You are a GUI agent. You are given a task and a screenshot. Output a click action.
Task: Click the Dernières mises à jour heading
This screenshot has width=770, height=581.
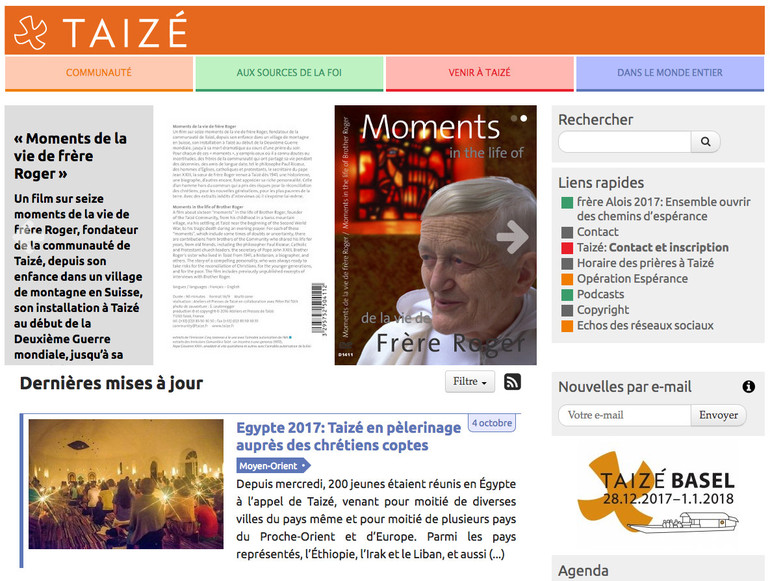click(111, 383)
